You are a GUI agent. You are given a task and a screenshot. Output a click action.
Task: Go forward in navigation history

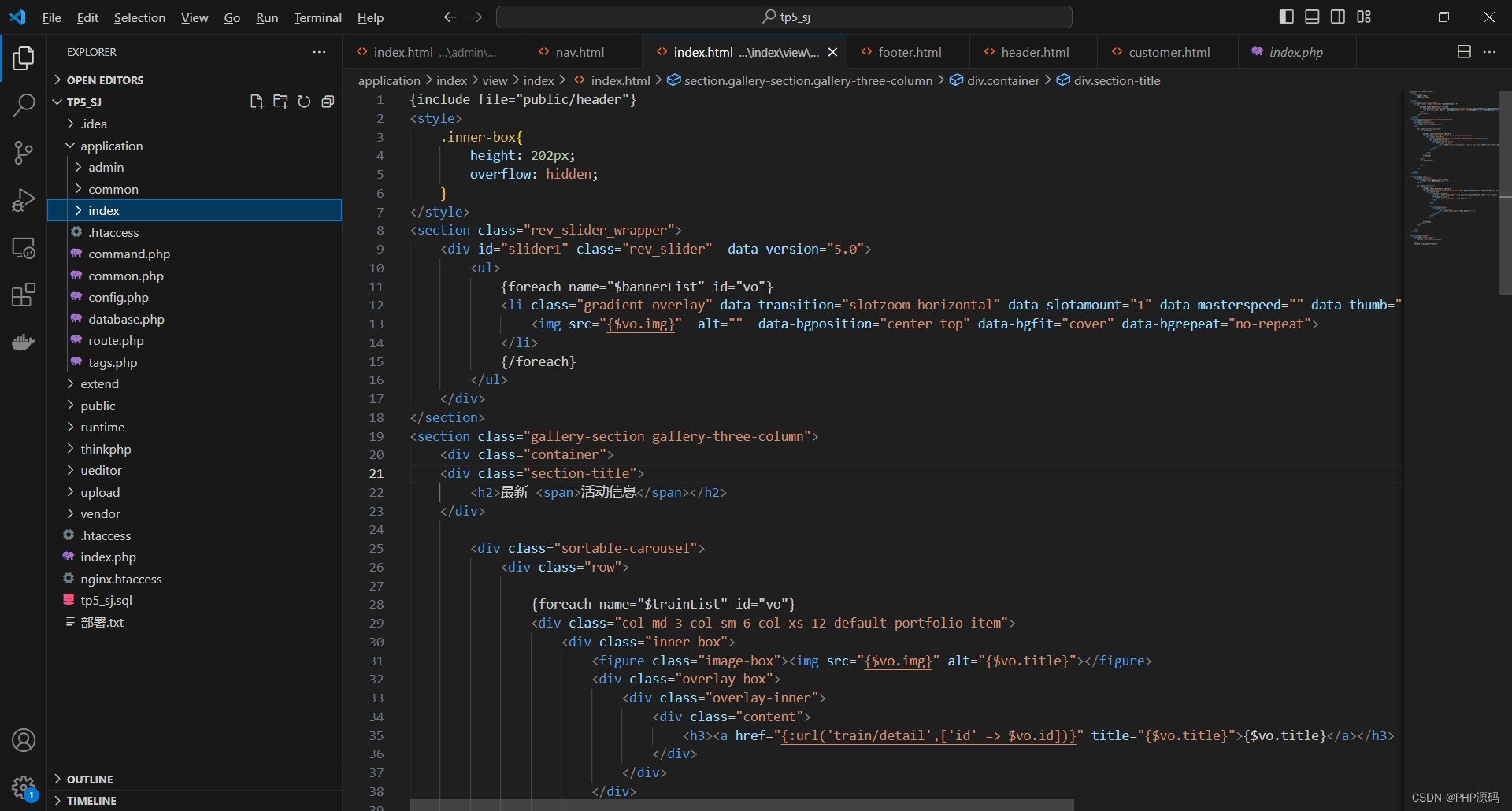tap(476, 17)
